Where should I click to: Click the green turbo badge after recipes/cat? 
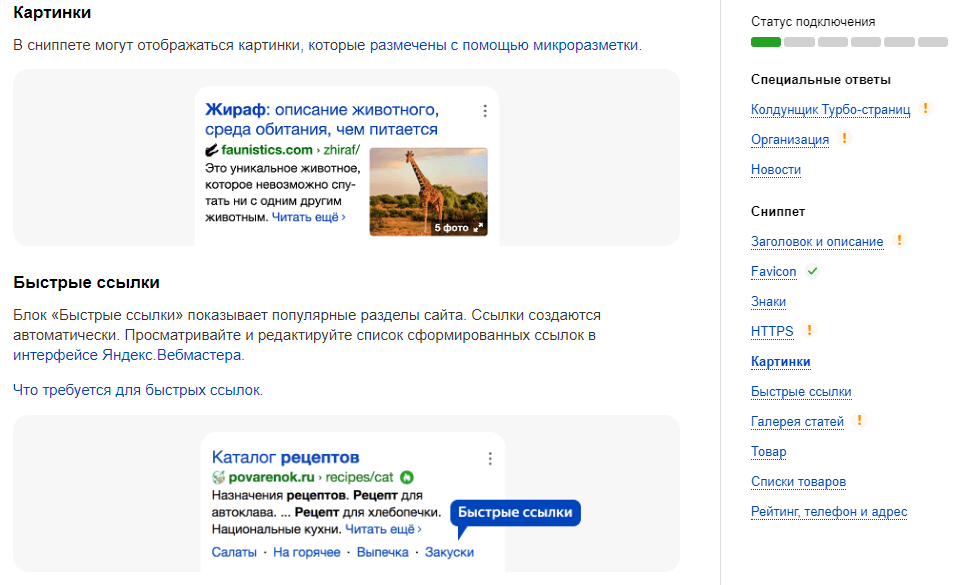[x=407, y=477]
